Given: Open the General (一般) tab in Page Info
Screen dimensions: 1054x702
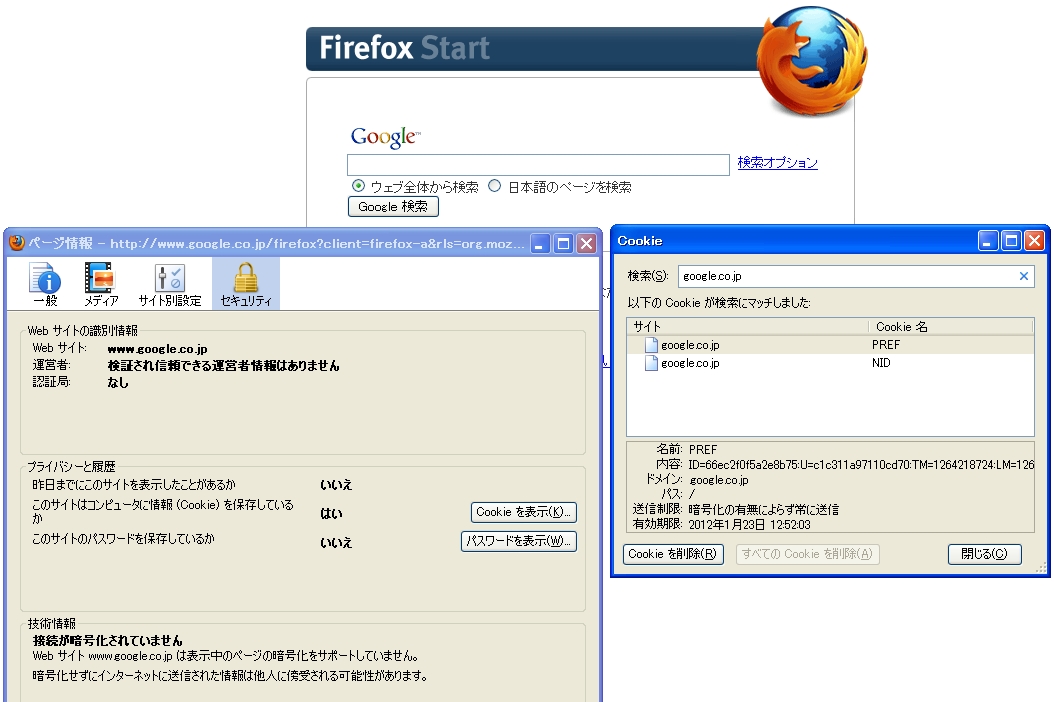Looking at the screenshot, I should [x=45, y=284].
